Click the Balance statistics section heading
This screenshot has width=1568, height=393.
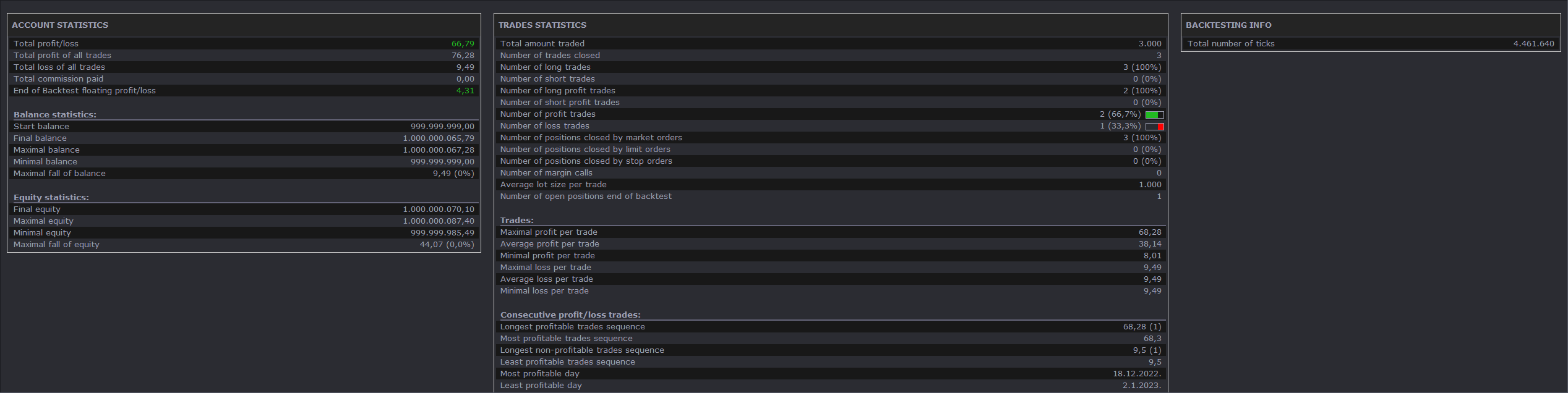click(55, 115)
